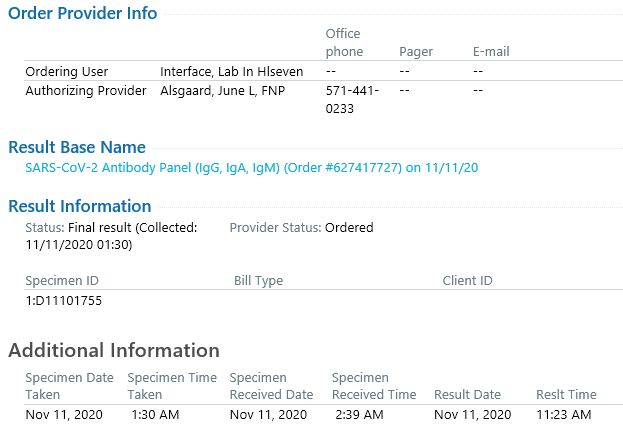This screenshot has height=440, width=623.
Task: Open the SARS-CoV-2 Antibody Panel order link
Action: point(252,167)
